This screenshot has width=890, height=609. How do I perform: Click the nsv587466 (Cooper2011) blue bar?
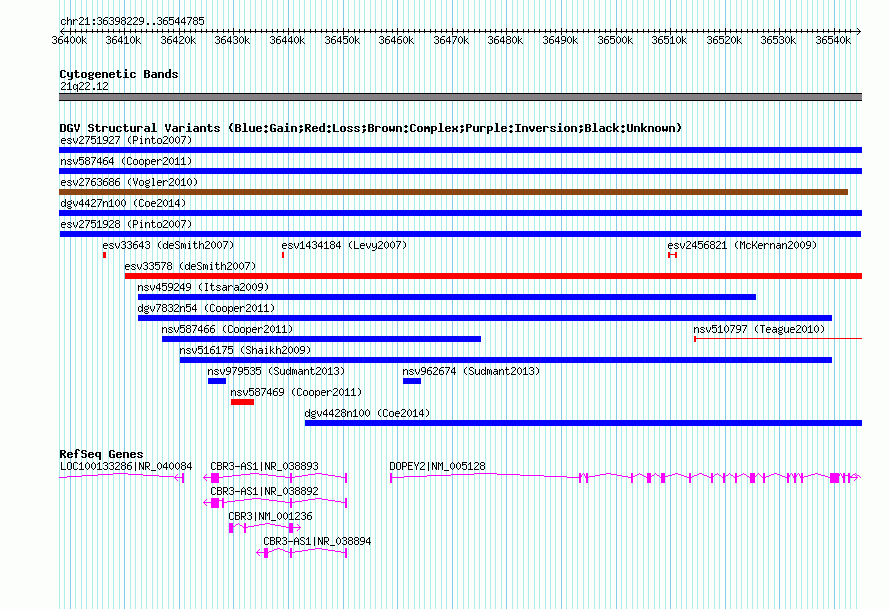point(321,339)
